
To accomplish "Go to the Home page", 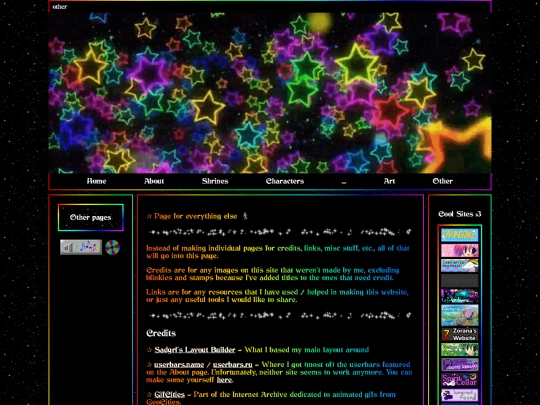I will (96, 181).
